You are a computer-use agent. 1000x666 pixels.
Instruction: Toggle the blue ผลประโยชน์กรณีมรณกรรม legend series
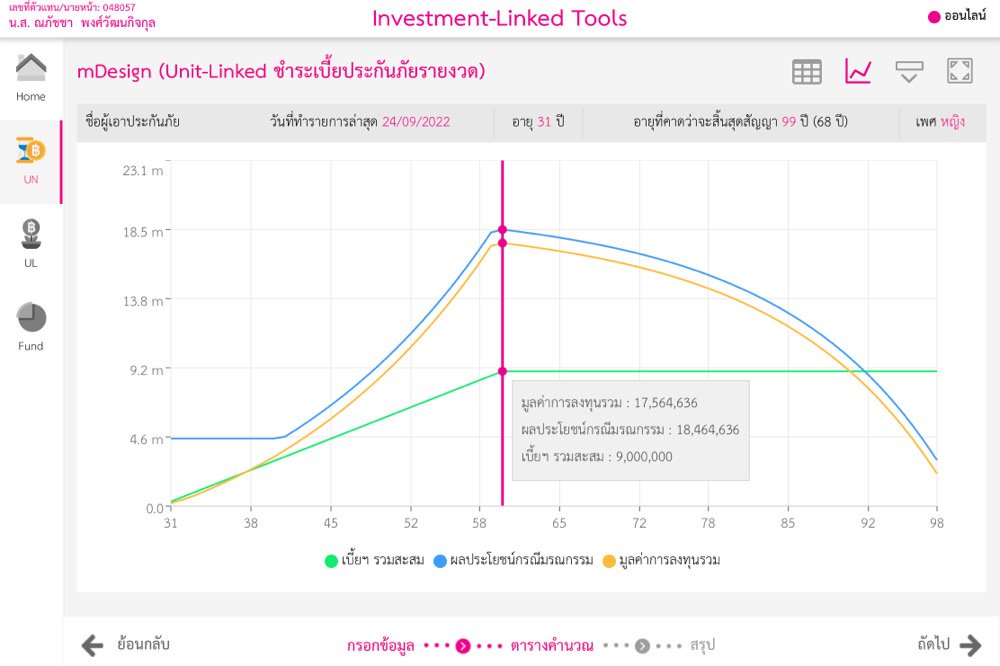513,561
